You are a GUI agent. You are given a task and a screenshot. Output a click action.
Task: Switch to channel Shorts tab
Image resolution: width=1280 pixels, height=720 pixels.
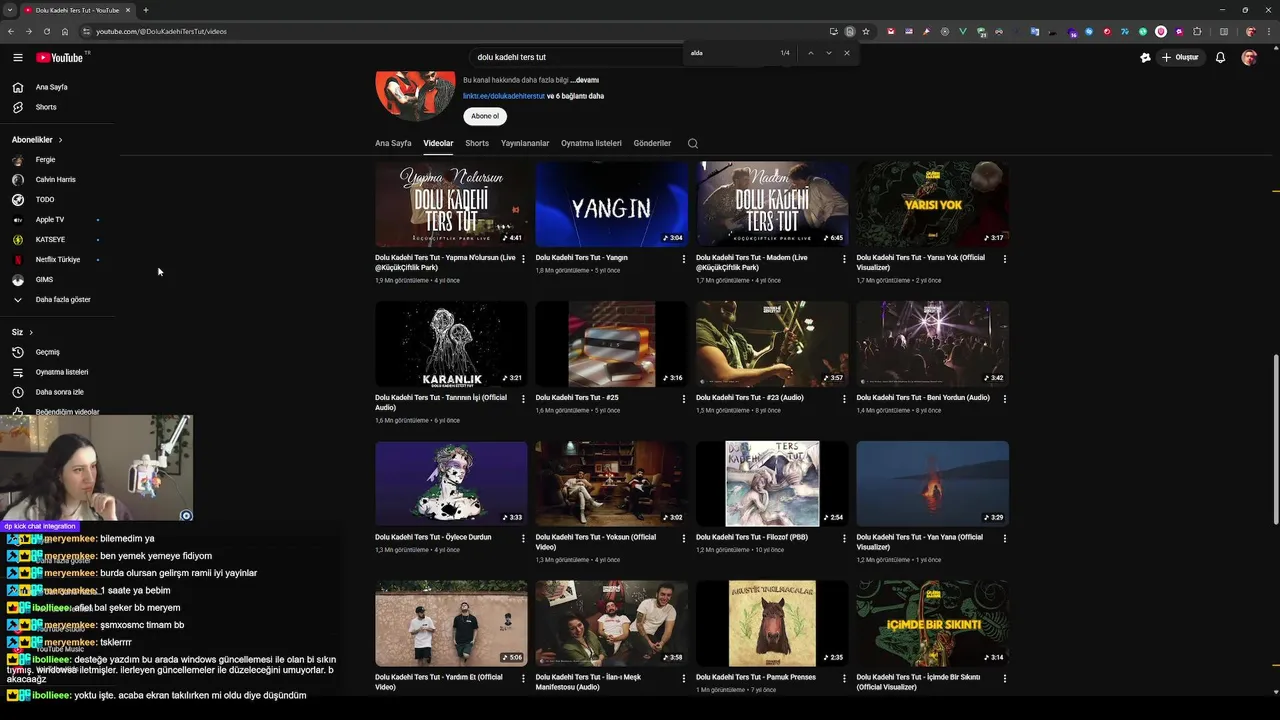click(477, 143)
